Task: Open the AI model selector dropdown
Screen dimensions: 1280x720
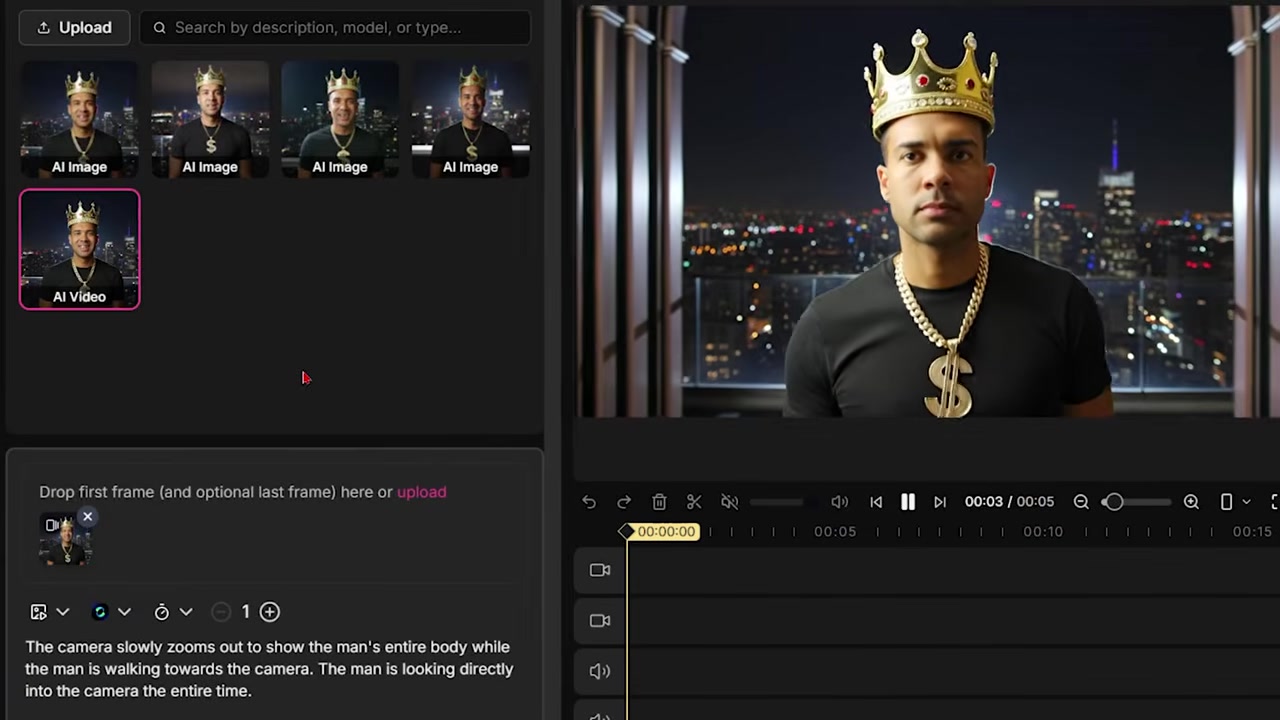Action: tap(111, 612)
